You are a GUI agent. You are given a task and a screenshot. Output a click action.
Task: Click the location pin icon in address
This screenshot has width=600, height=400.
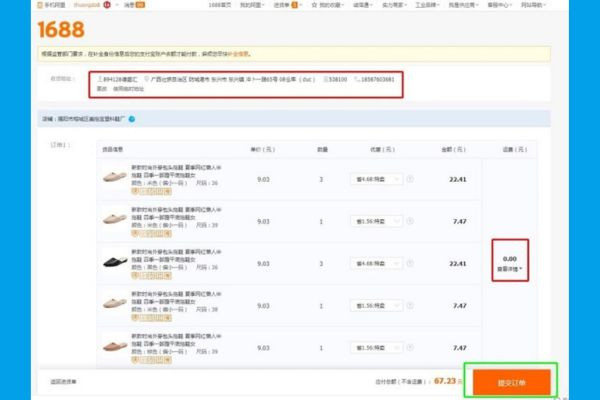[x=147, y=79]
